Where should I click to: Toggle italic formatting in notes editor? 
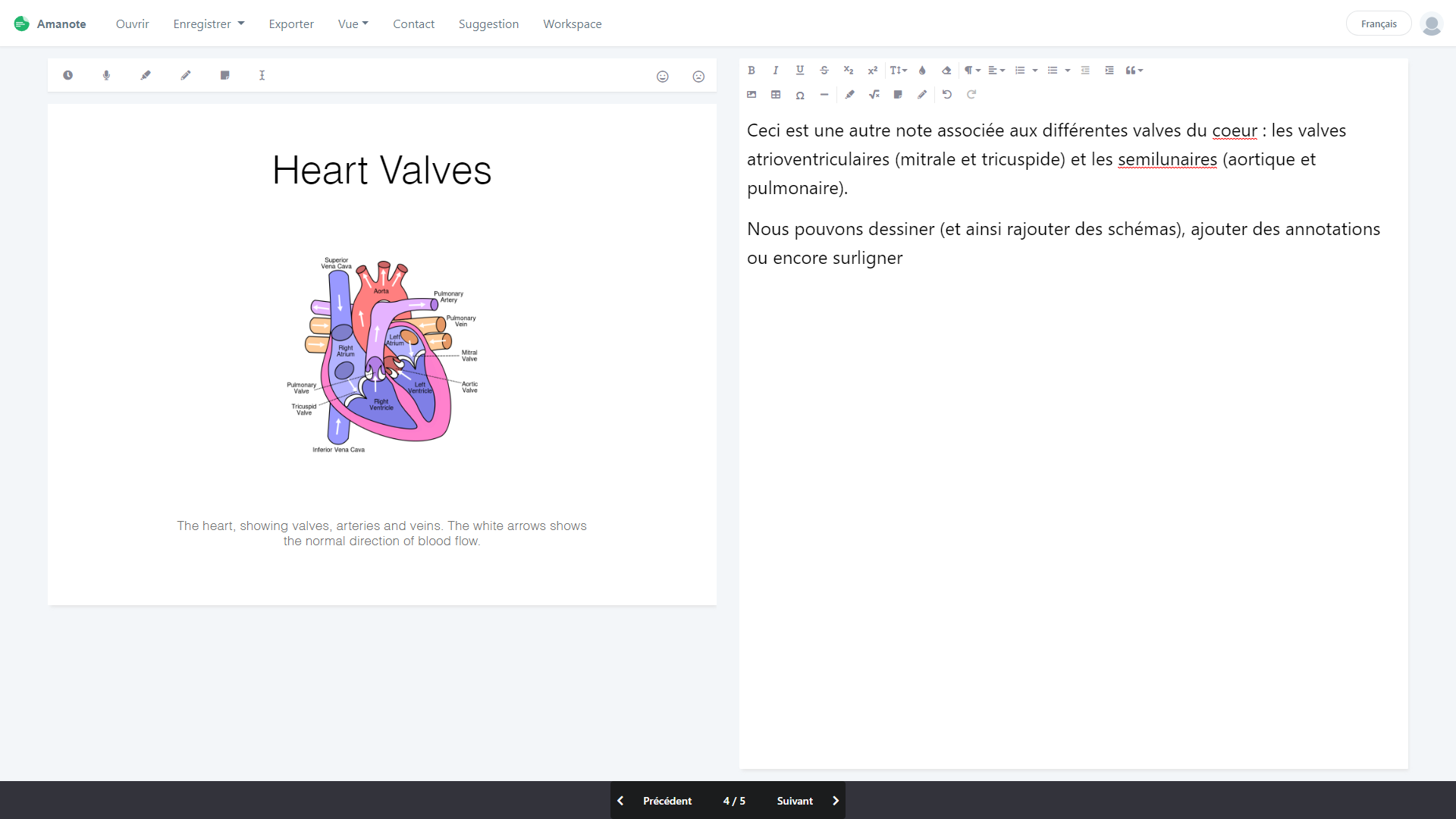coord(776,71)
